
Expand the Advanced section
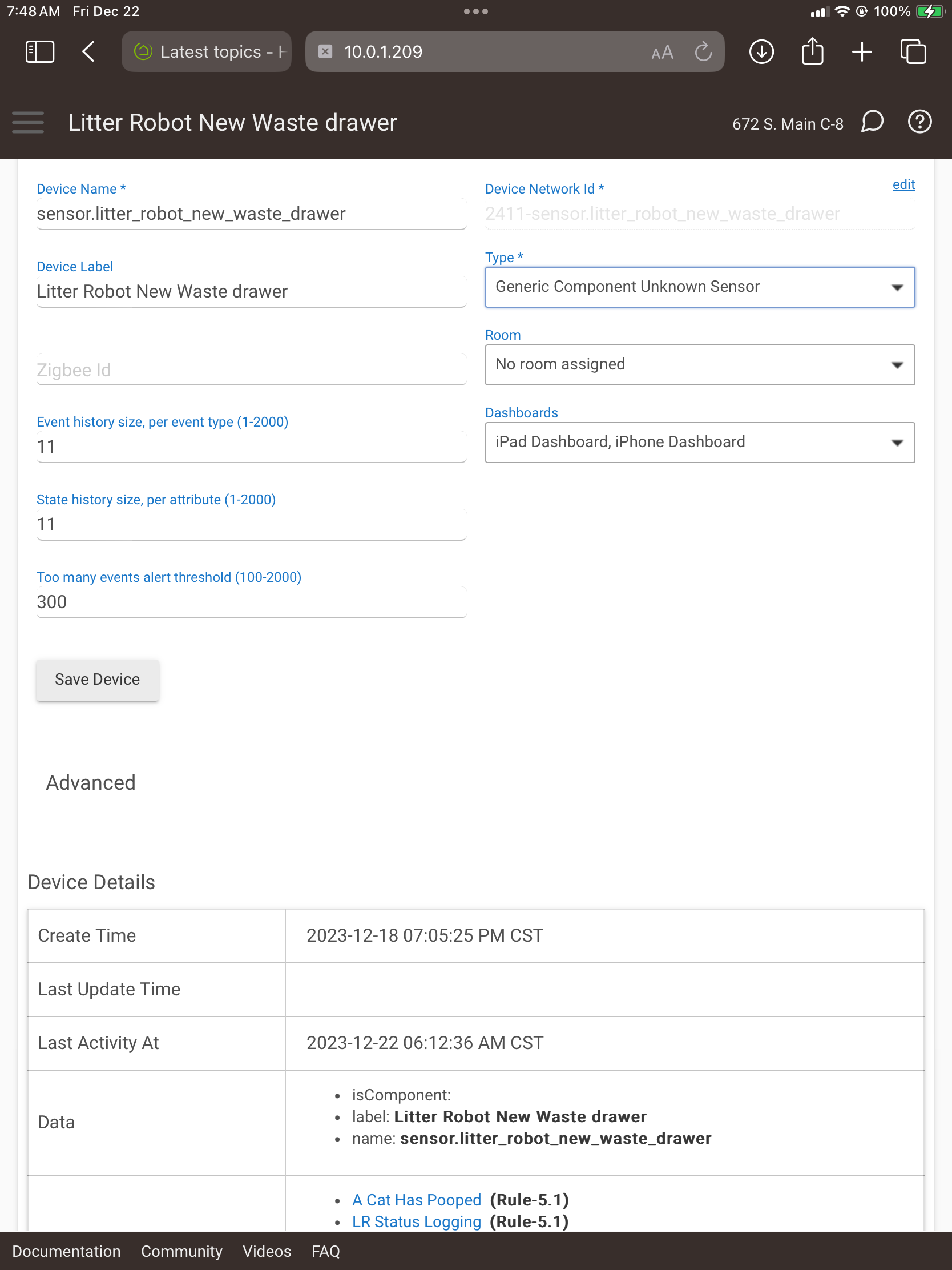91,782
